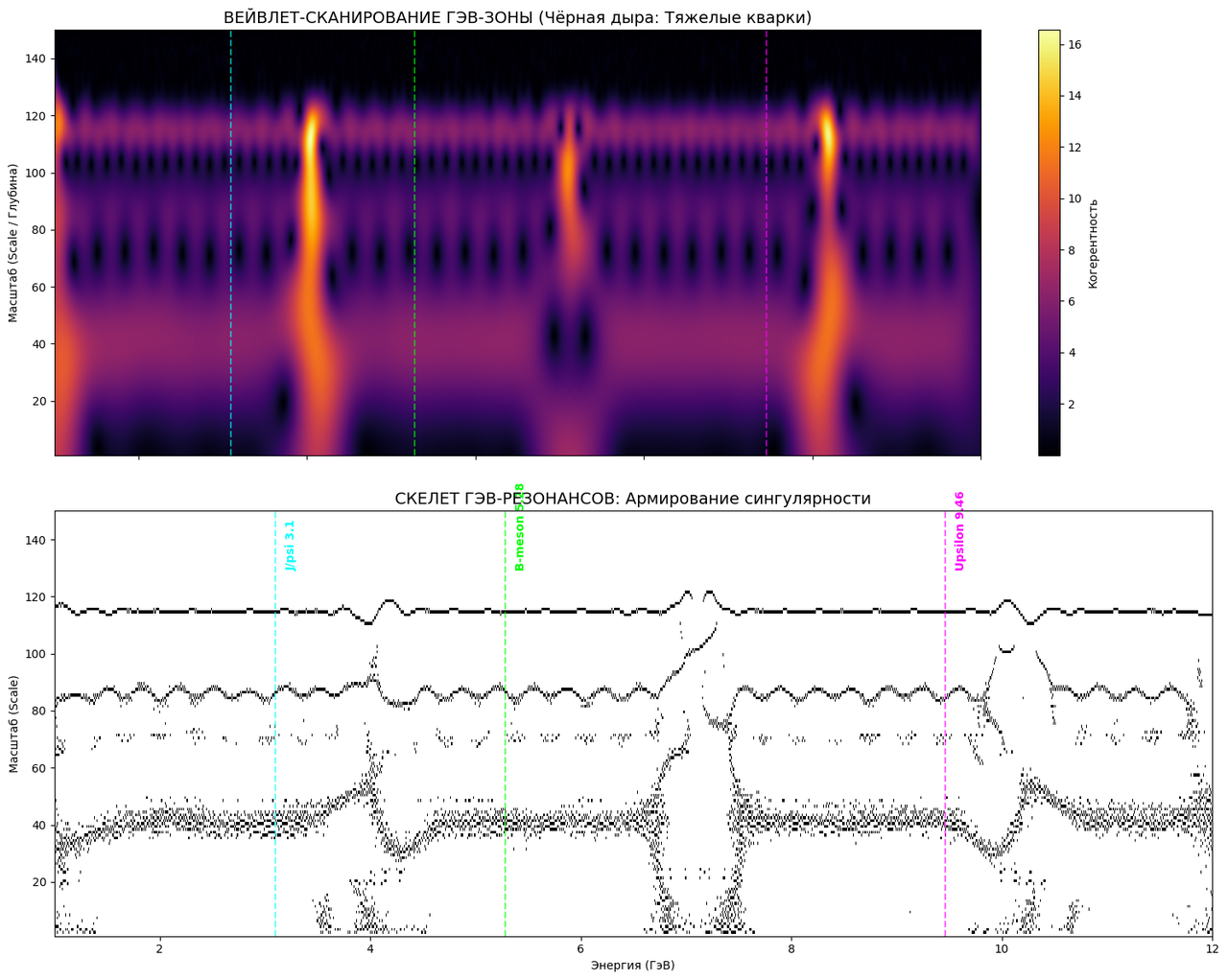Screen dimensions: 1228x980
Task: Click the magenta dashed line in heatmap
Action: click(x=767, y=243)
